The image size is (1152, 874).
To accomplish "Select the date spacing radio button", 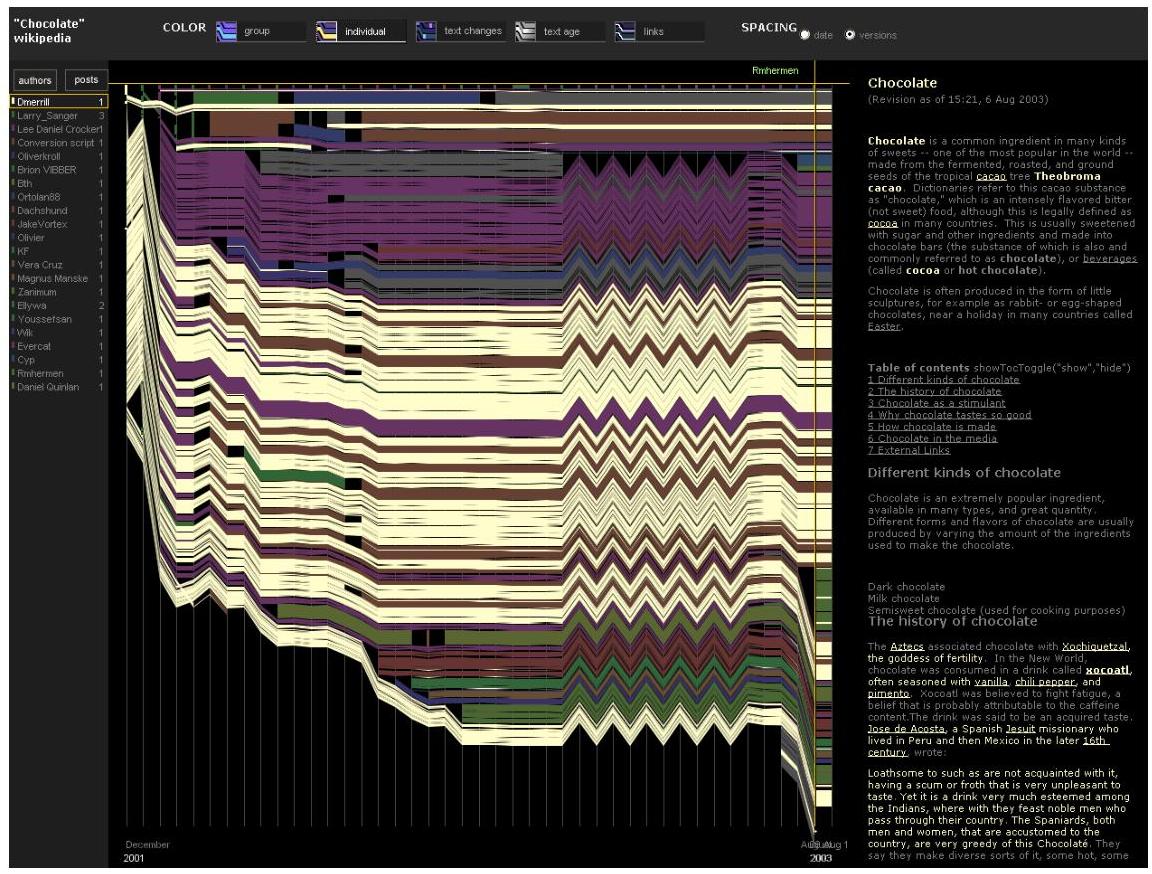I will [x=806, y=35].
